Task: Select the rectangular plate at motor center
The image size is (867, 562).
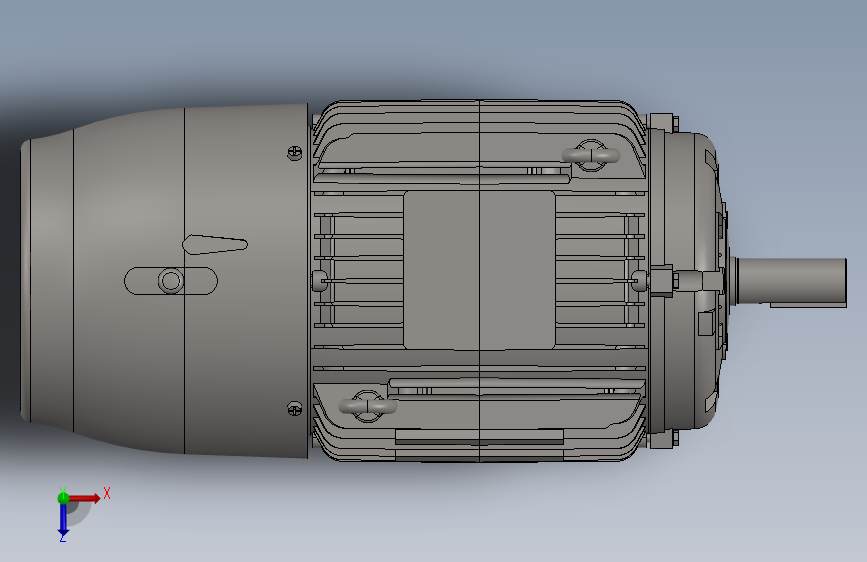Action: 479,270
